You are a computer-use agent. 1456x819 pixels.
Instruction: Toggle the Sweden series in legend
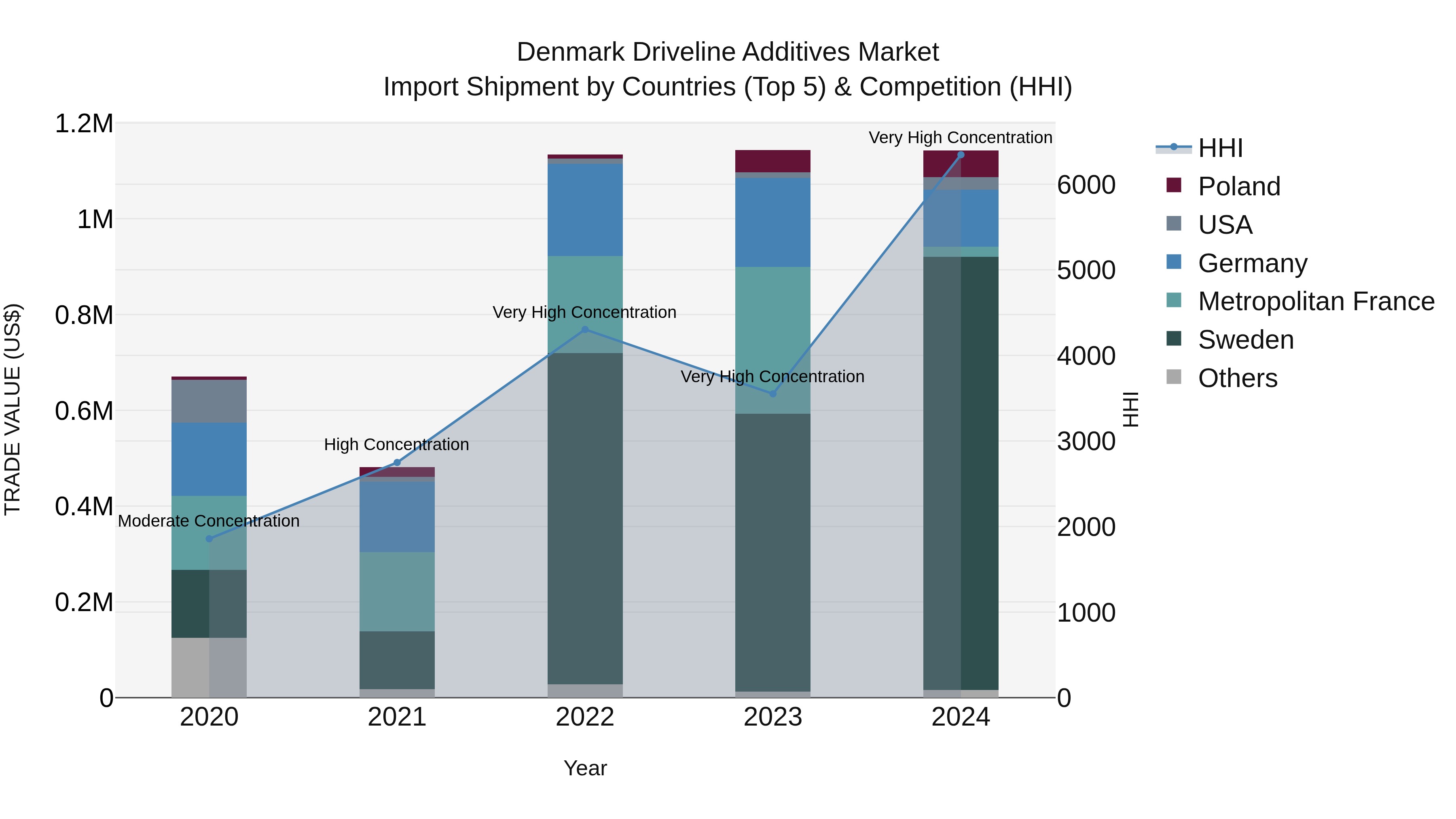click(1230, 340)
